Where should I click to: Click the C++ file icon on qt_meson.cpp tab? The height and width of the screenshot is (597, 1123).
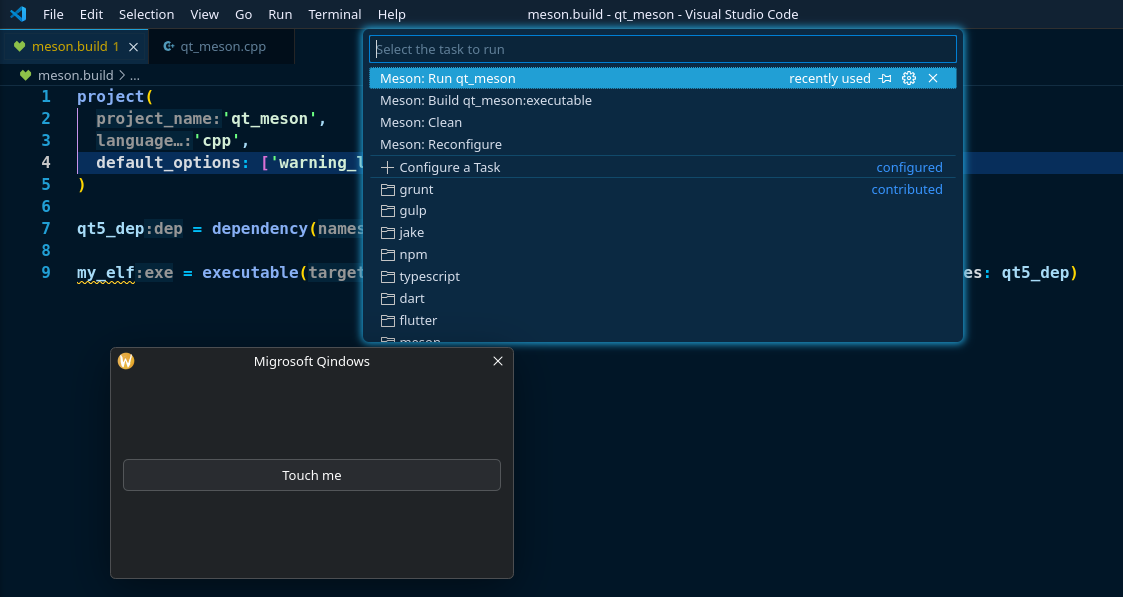168,47
